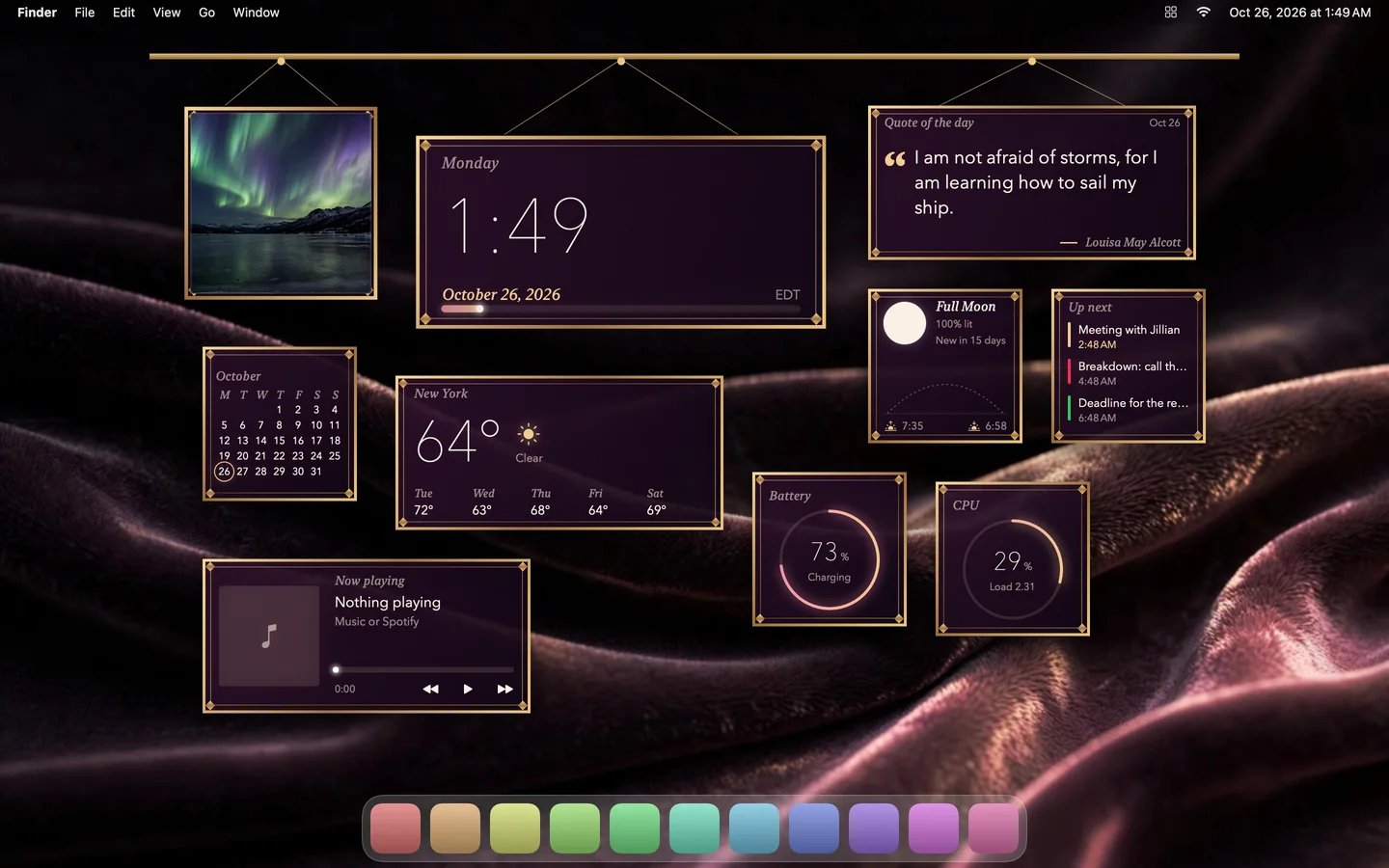Click the aurora photo widget
Viewport: 1389px width, 868px height.
(x=281, y=203)
